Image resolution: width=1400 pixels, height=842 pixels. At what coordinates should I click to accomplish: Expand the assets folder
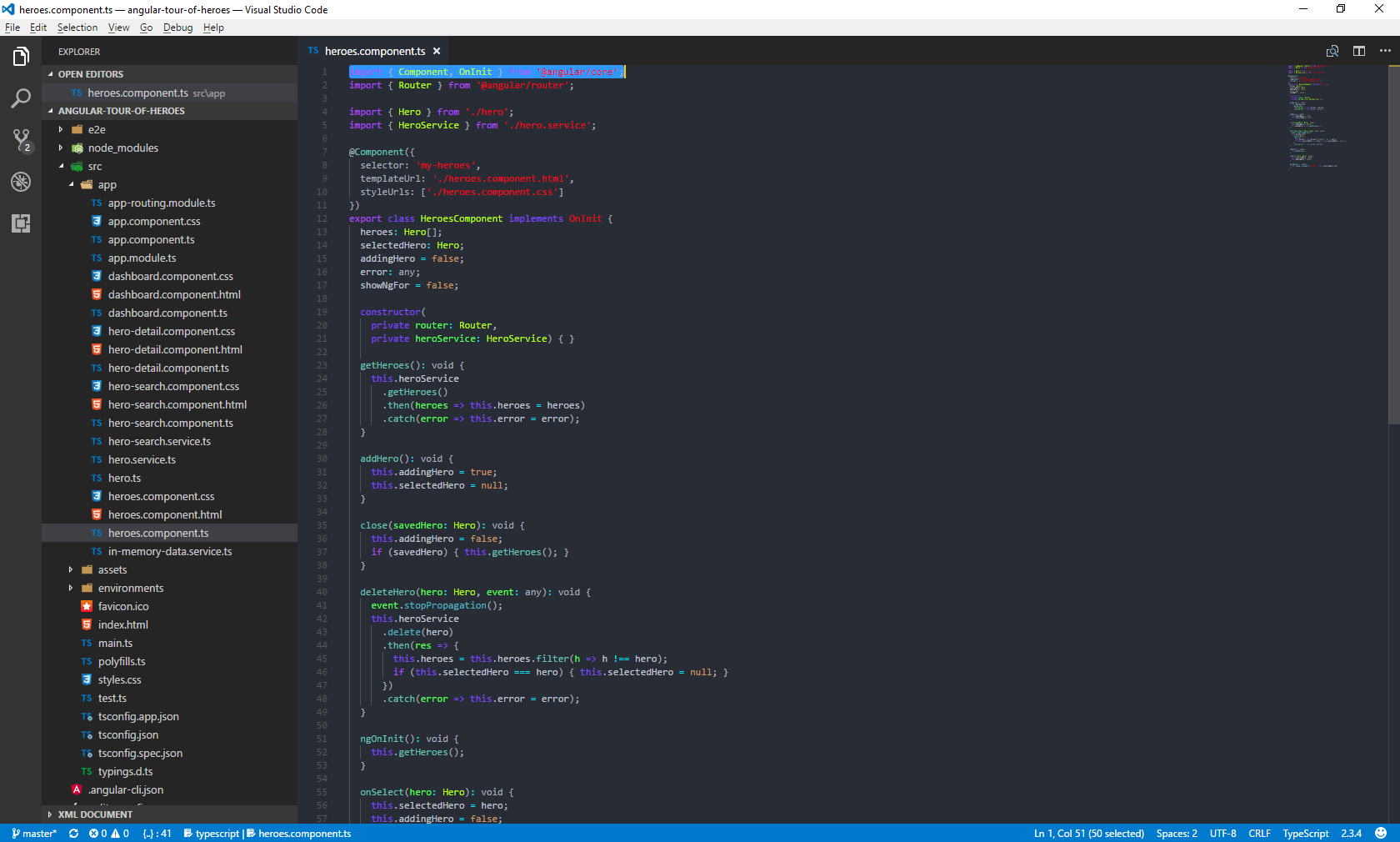point(71,570)
